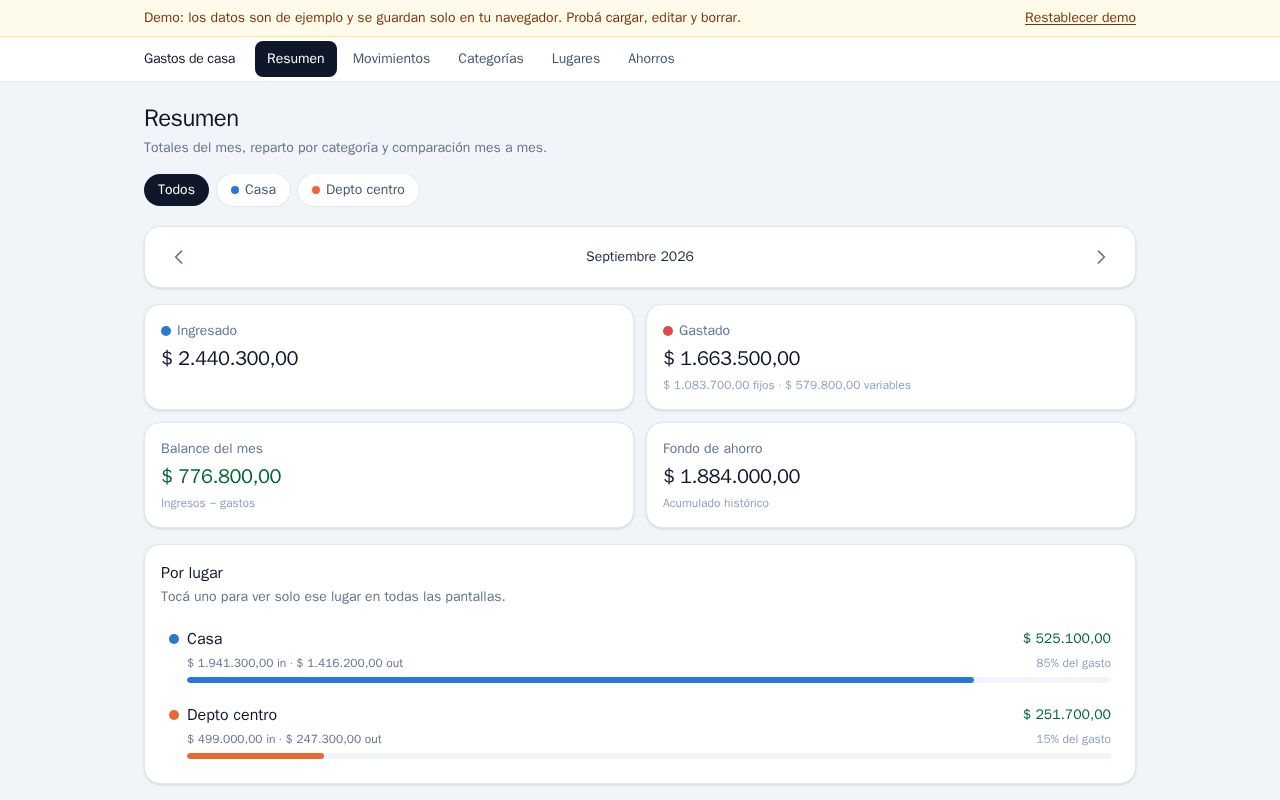Click the orange Depto centro progress bar
Image resolution: width=1280 pixels, height=800 pixels.
tap(255, 756)
